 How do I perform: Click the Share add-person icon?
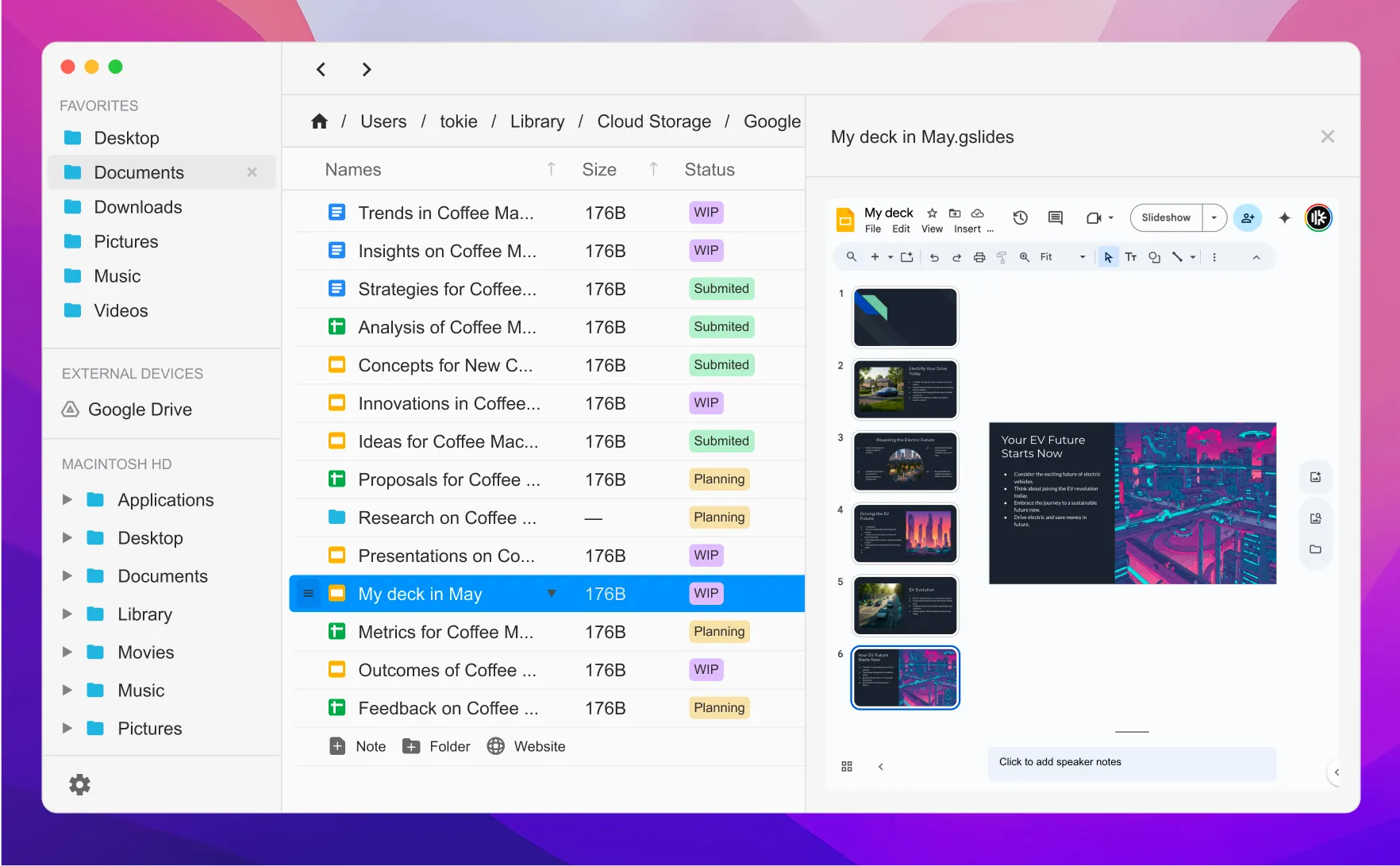tap(1248, 217)
